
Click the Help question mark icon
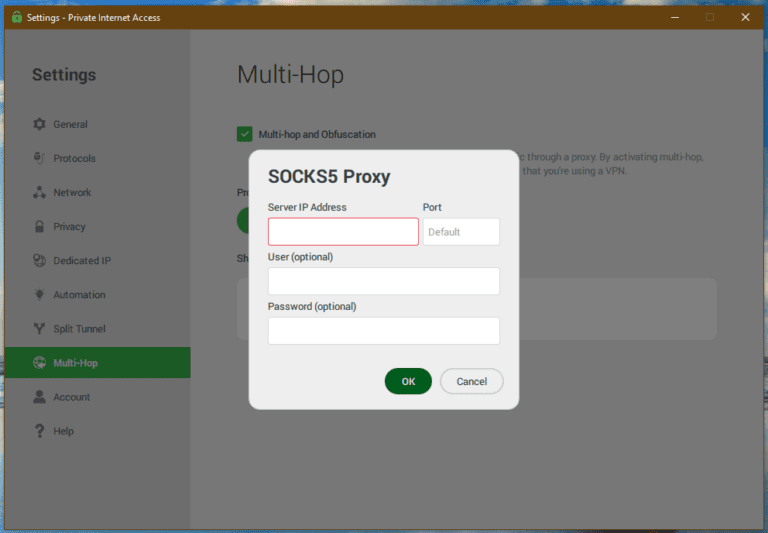39,431
